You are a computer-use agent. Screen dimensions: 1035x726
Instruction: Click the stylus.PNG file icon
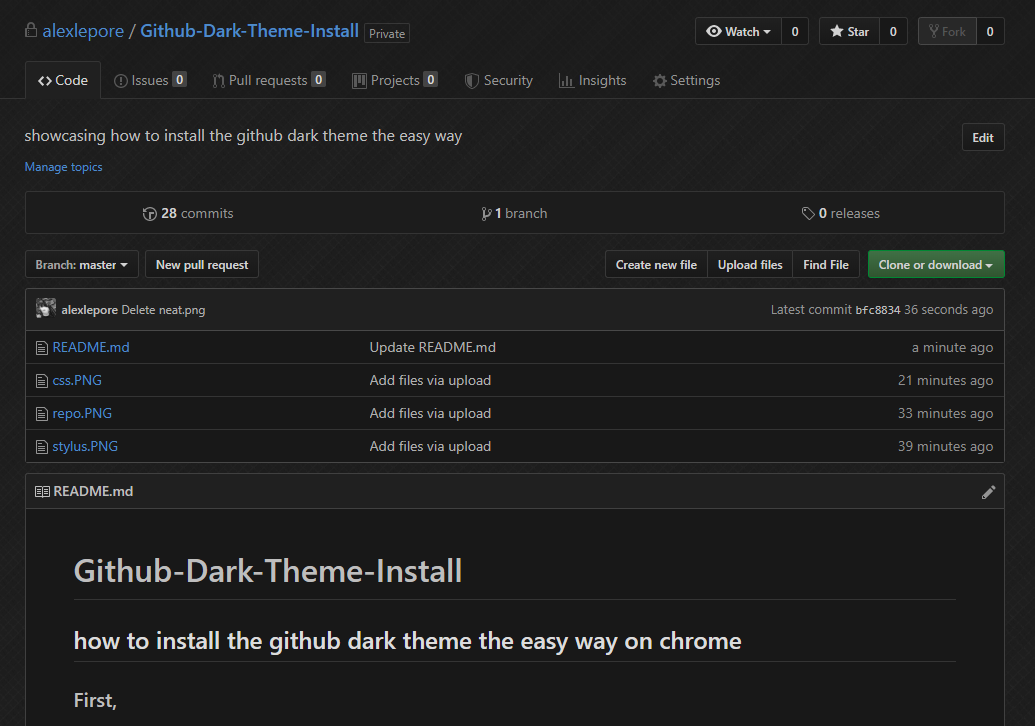tap(42, 447)
